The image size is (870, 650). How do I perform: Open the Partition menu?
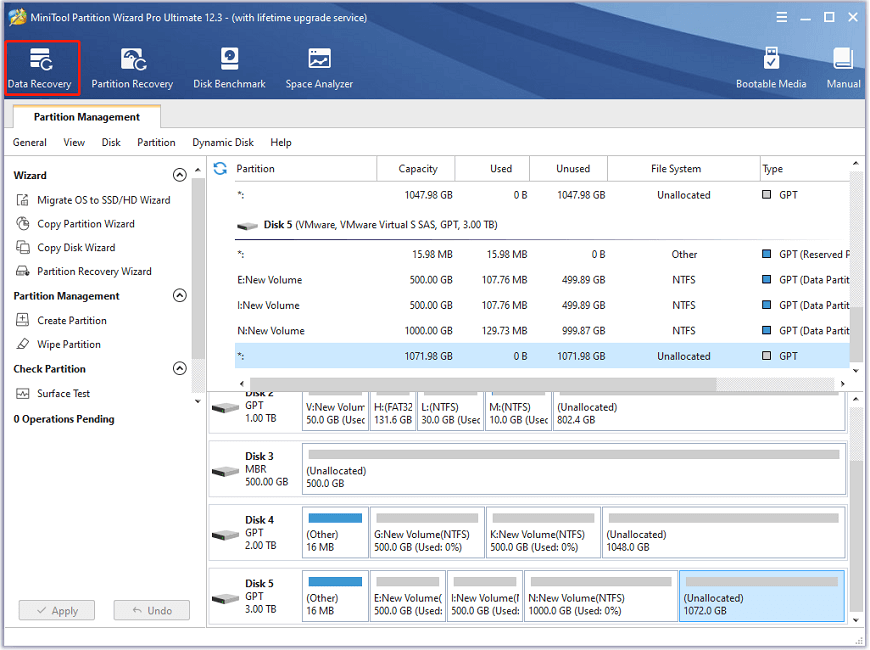156,143
